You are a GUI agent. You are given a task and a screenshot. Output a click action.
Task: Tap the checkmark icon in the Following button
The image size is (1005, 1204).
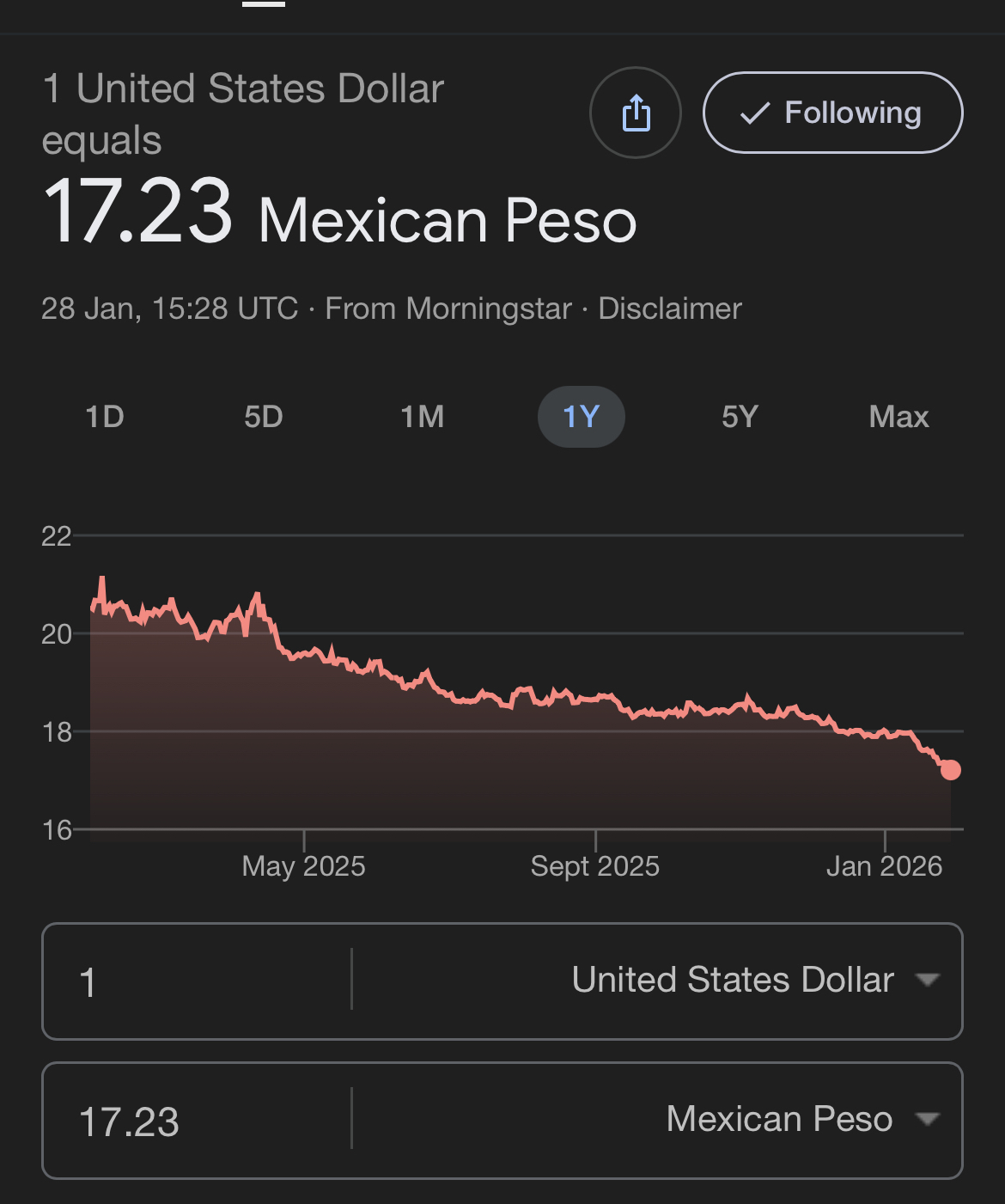click(754, 113)
